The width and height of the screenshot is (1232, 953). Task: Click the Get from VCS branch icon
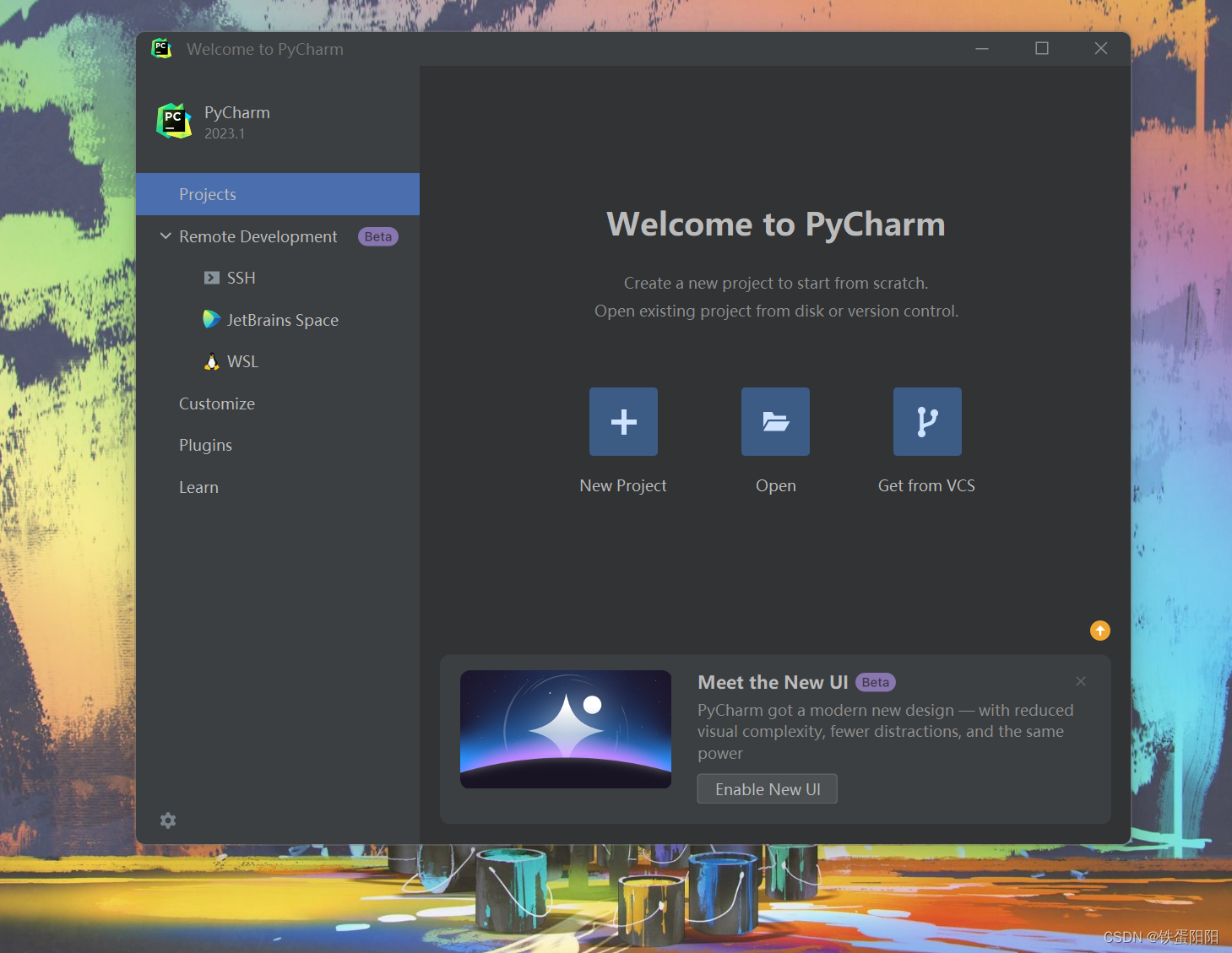(927, 421)
